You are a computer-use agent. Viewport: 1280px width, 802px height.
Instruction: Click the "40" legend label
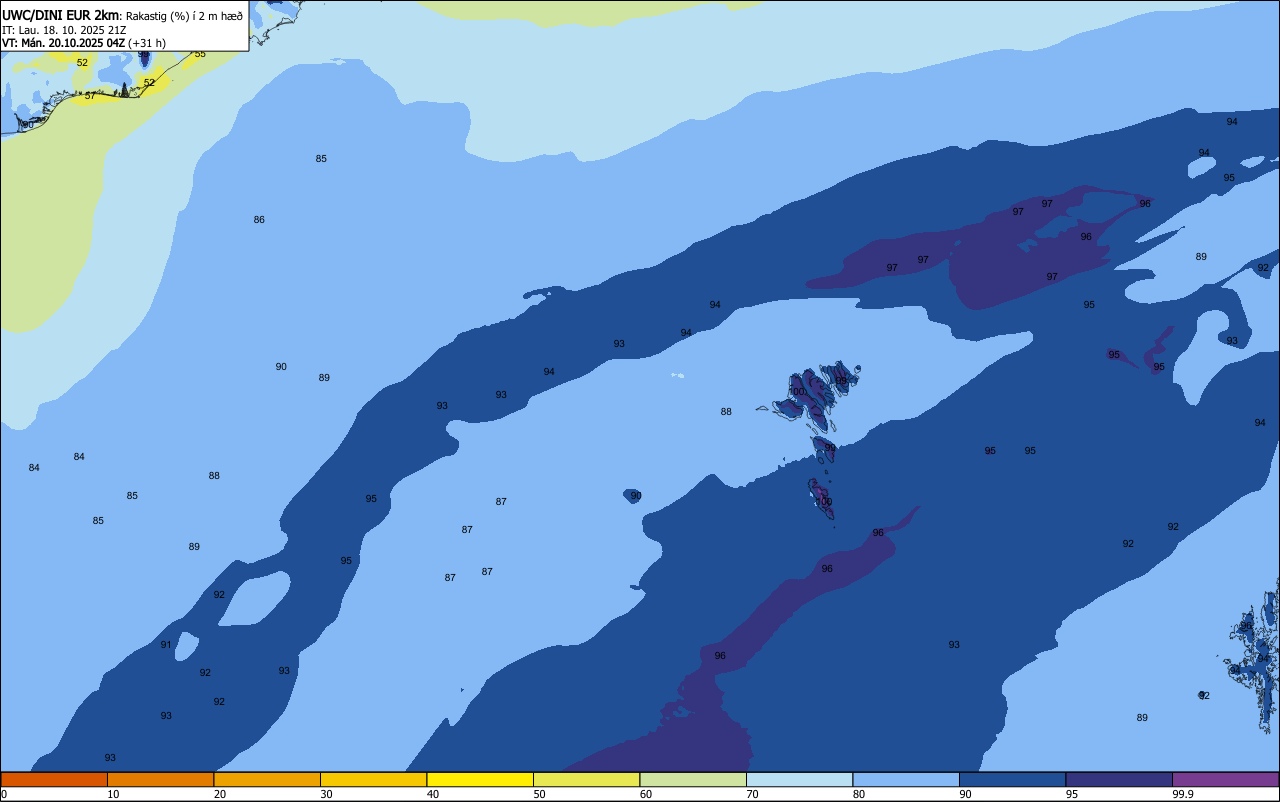[x=432, y=794]
